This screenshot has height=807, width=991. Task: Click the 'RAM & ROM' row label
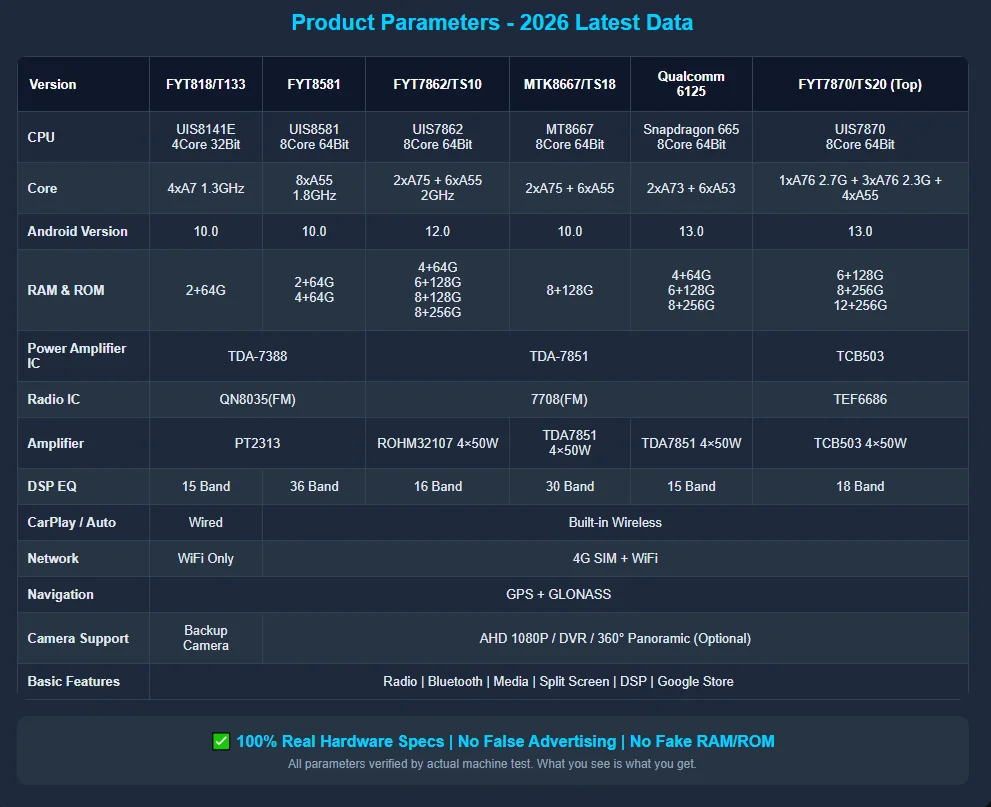coord(83,290)
